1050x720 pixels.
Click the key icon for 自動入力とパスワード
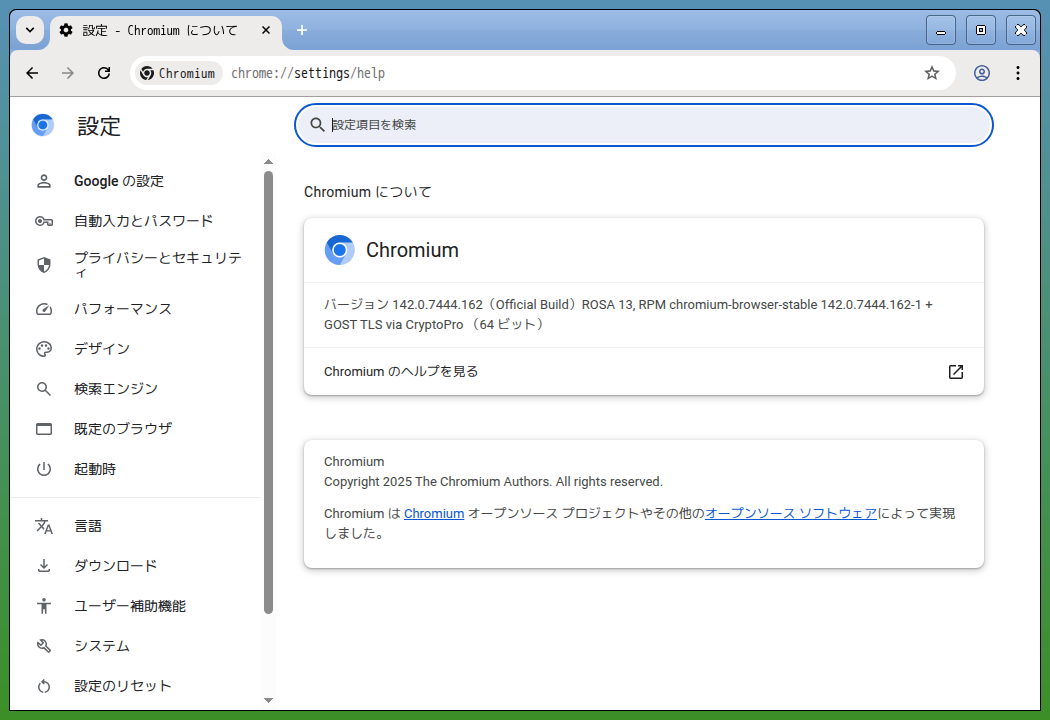pyautogui.click(x=44, y=221)
